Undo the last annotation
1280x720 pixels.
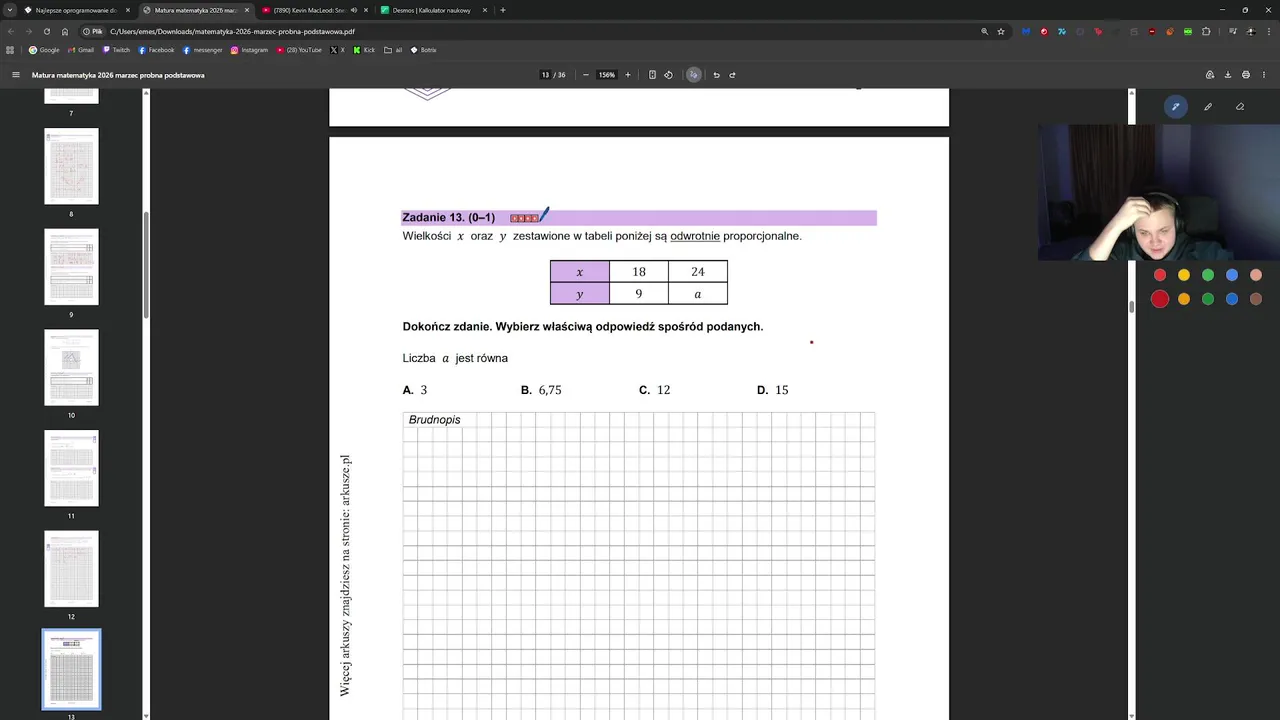716,75
